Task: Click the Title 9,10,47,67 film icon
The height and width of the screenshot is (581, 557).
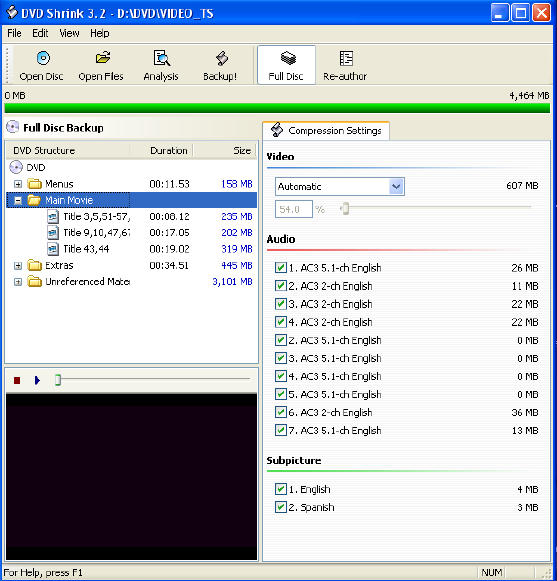Action: tap(53, 233)
